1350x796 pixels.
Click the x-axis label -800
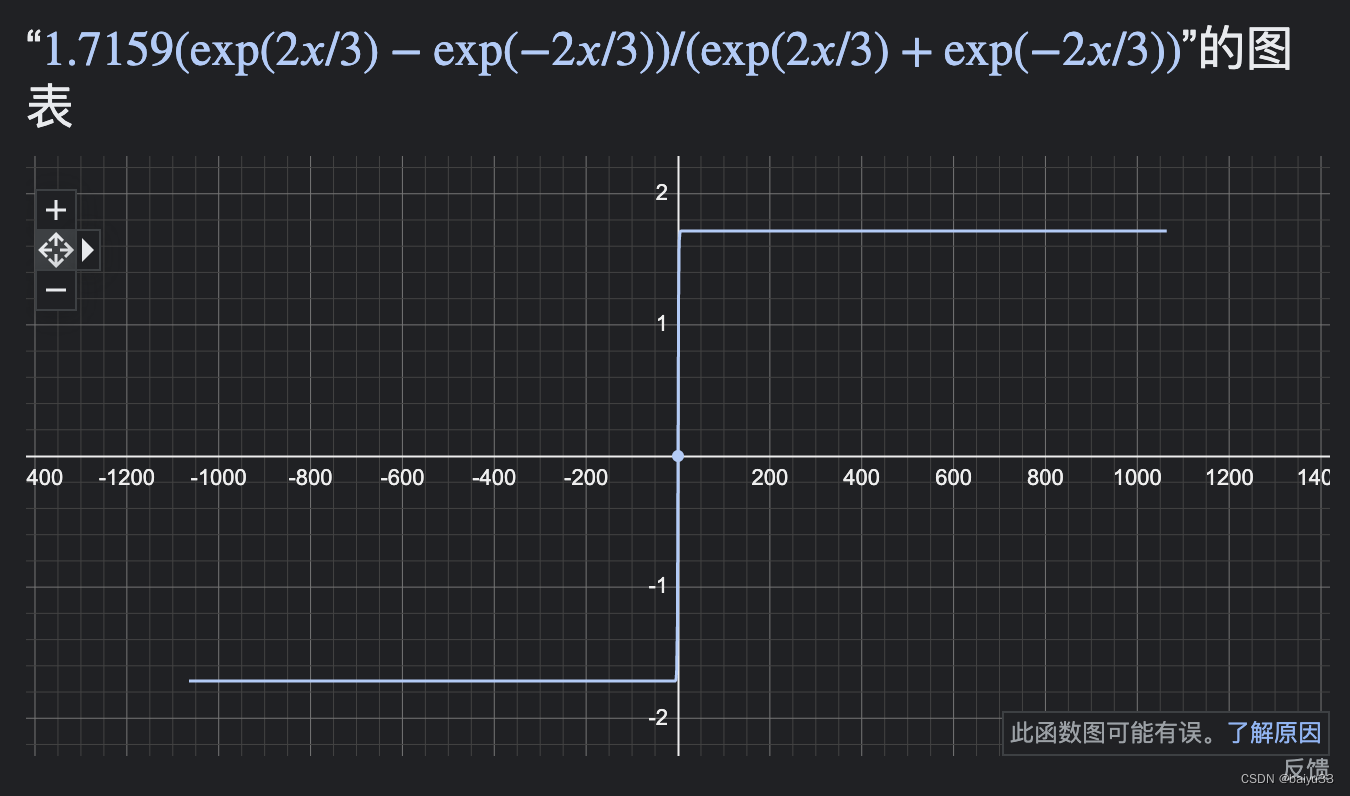(x=310, y=477)
